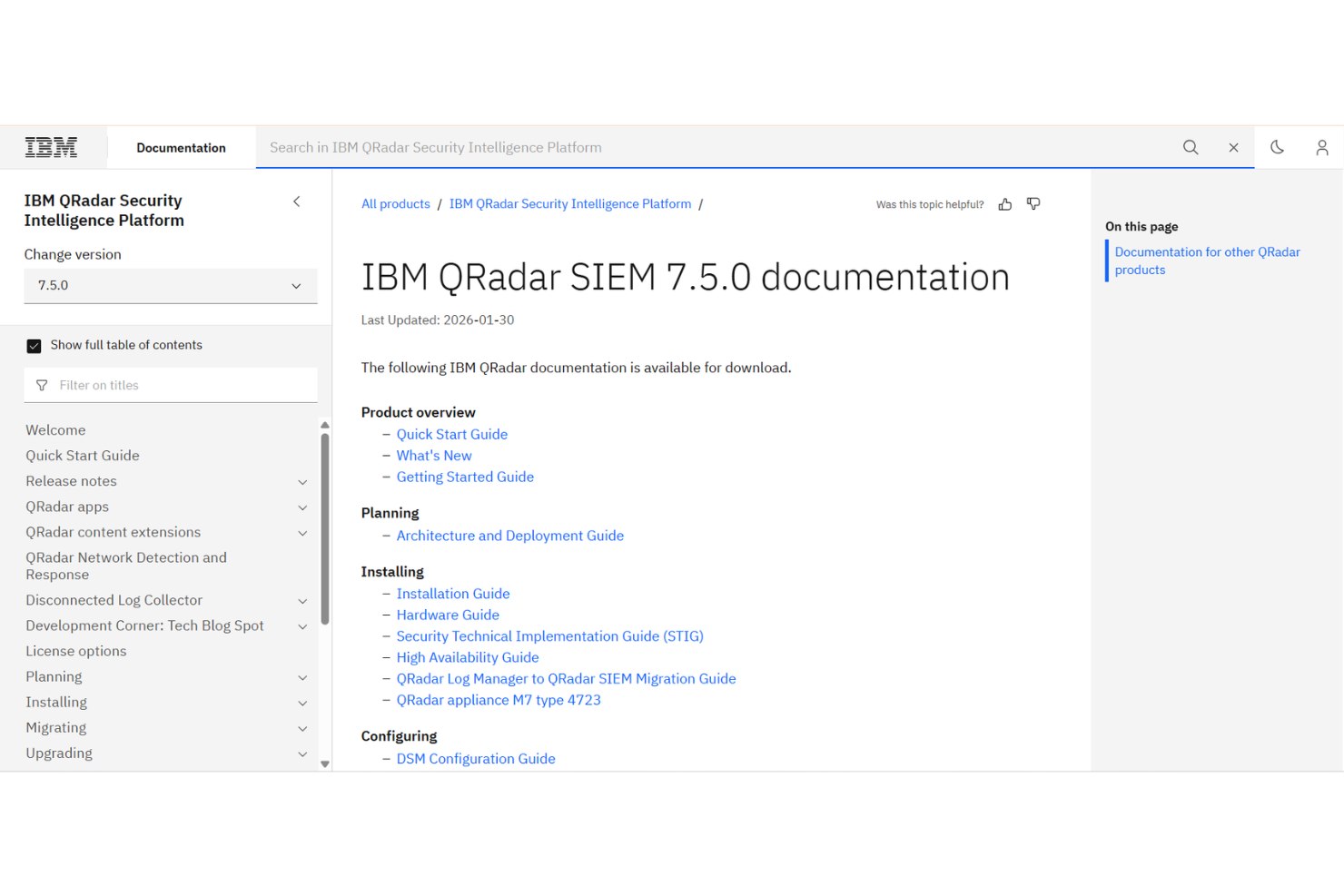Open the DSM Configuration Guide link
The width and height of the screenshot is (1344, 896).
tap(476, 759)
